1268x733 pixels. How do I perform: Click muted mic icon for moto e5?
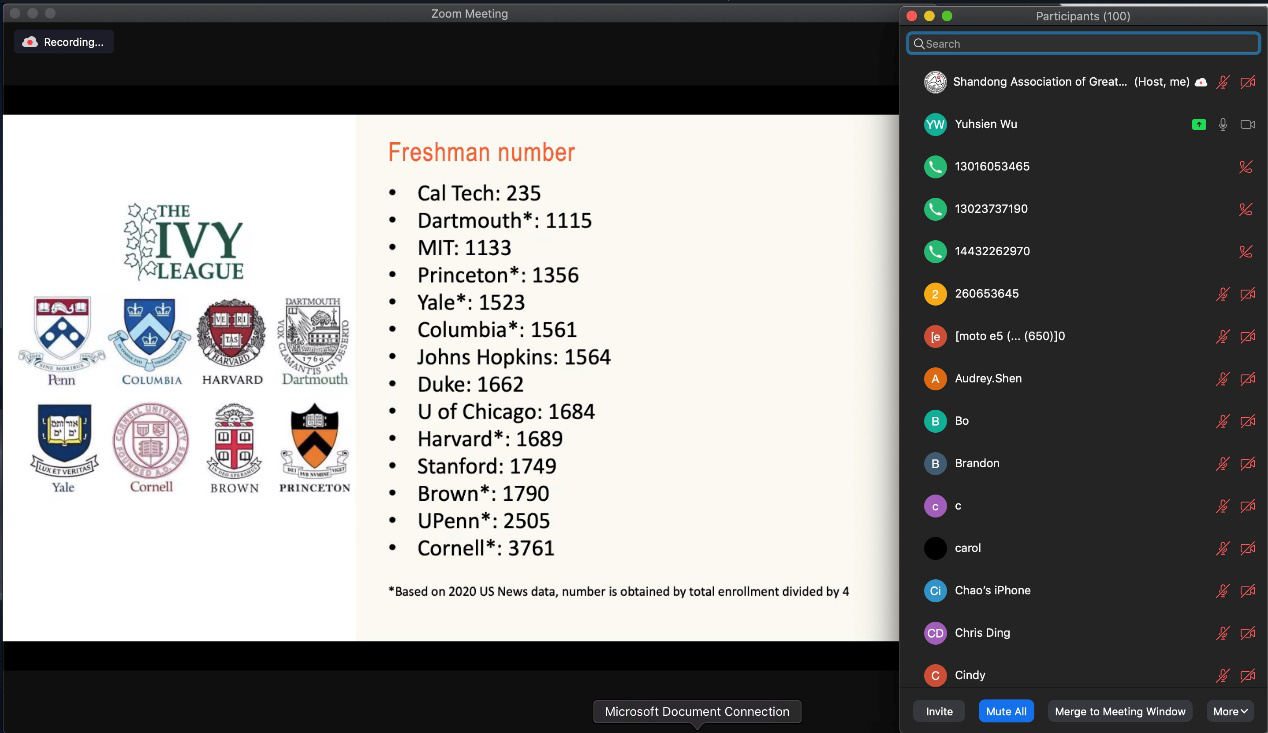coord(1222,336)
